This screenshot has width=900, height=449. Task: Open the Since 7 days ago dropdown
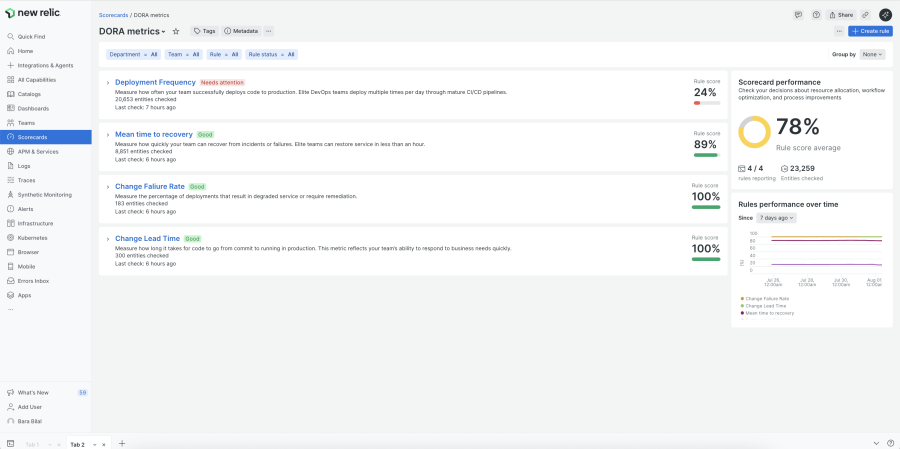[776, 218]
